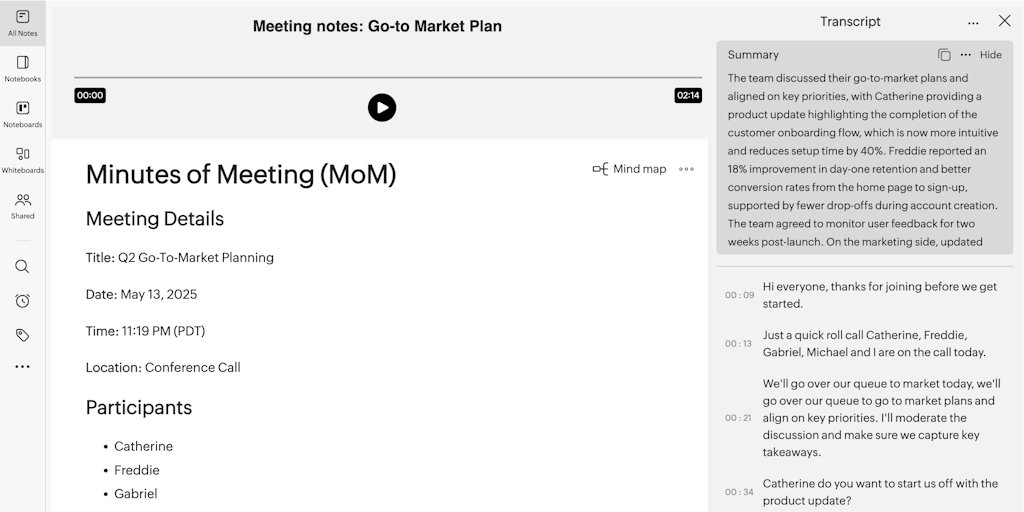Click 'Just a quick roll call' transcript line
1024x512 pixels.
(874, 344)
